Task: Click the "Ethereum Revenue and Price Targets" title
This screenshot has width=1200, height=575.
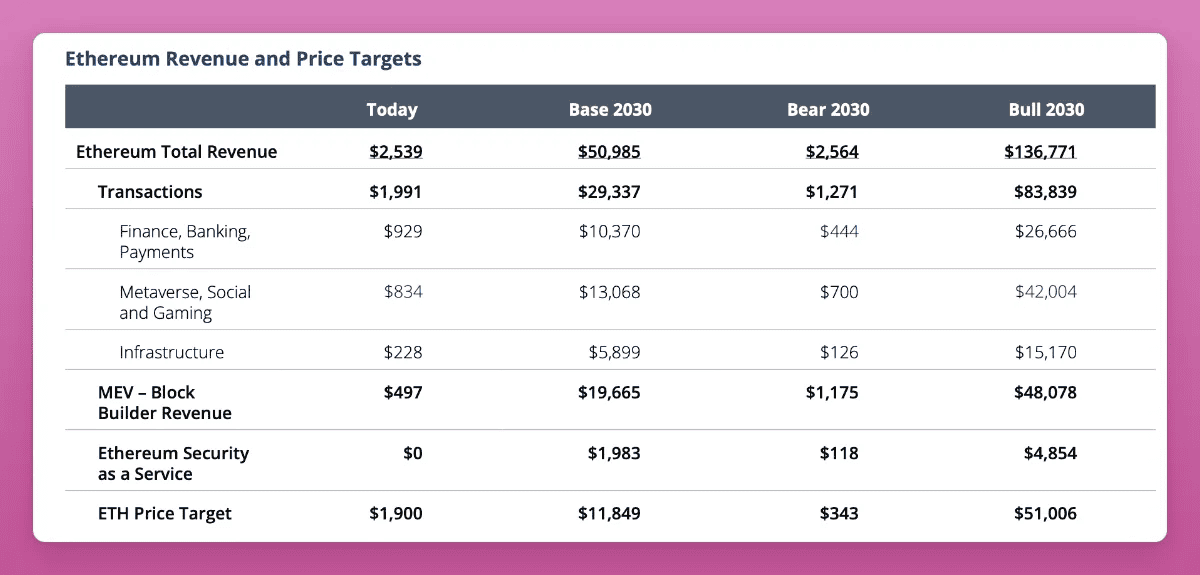Action: click(x=243, y=59)
